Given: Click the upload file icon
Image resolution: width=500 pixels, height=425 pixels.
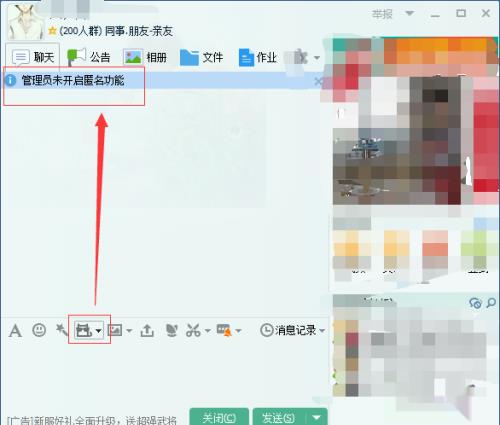Looking at the screenshot, I should 147,330.
